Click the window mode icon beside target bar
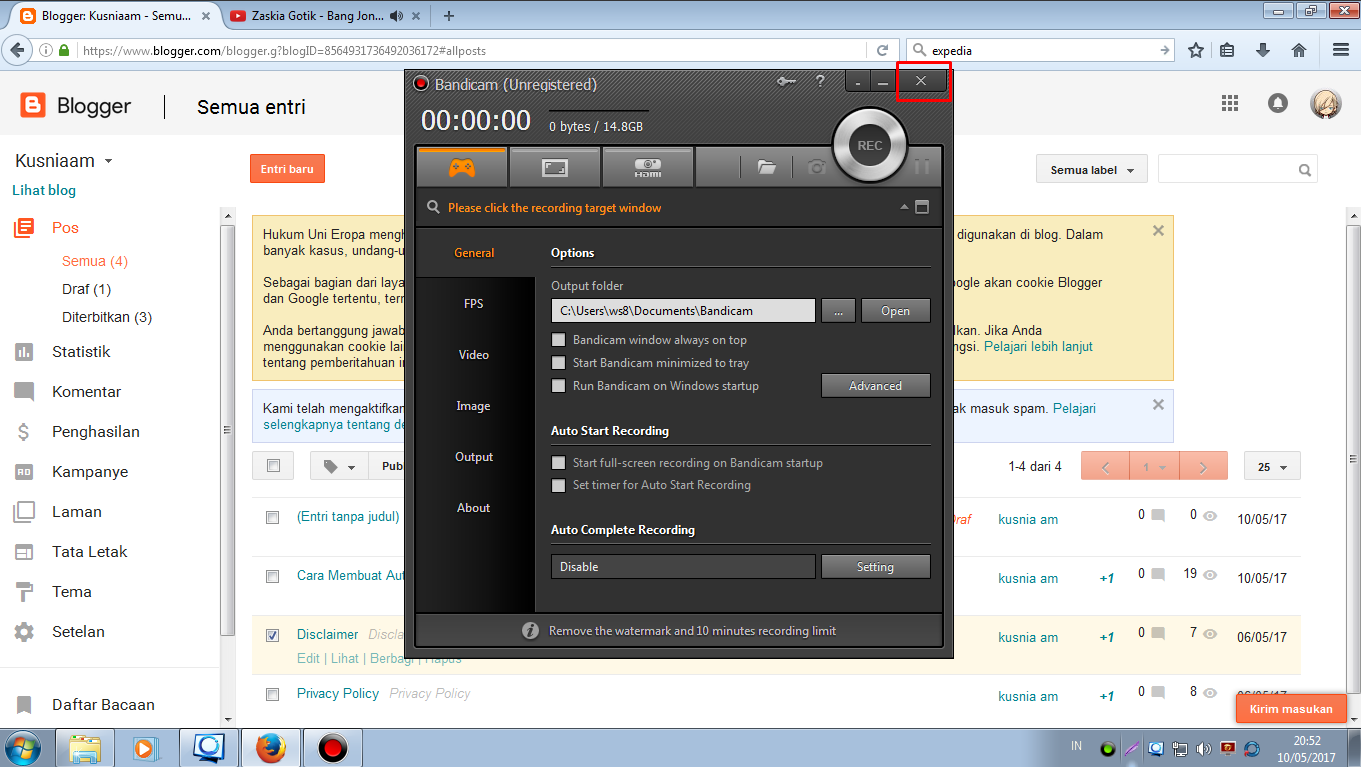This screenshot has width=1361, height=767. (x=922, y=207)
